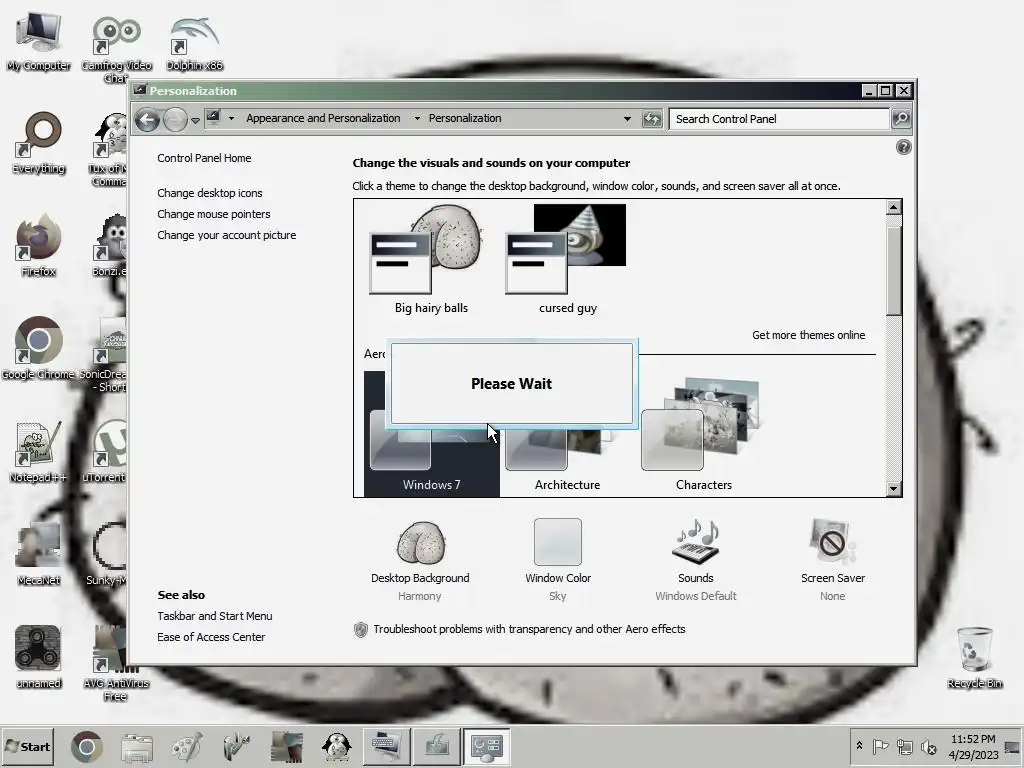
Task: Show hidden system tray icons
Action: [x=859, y=746]
